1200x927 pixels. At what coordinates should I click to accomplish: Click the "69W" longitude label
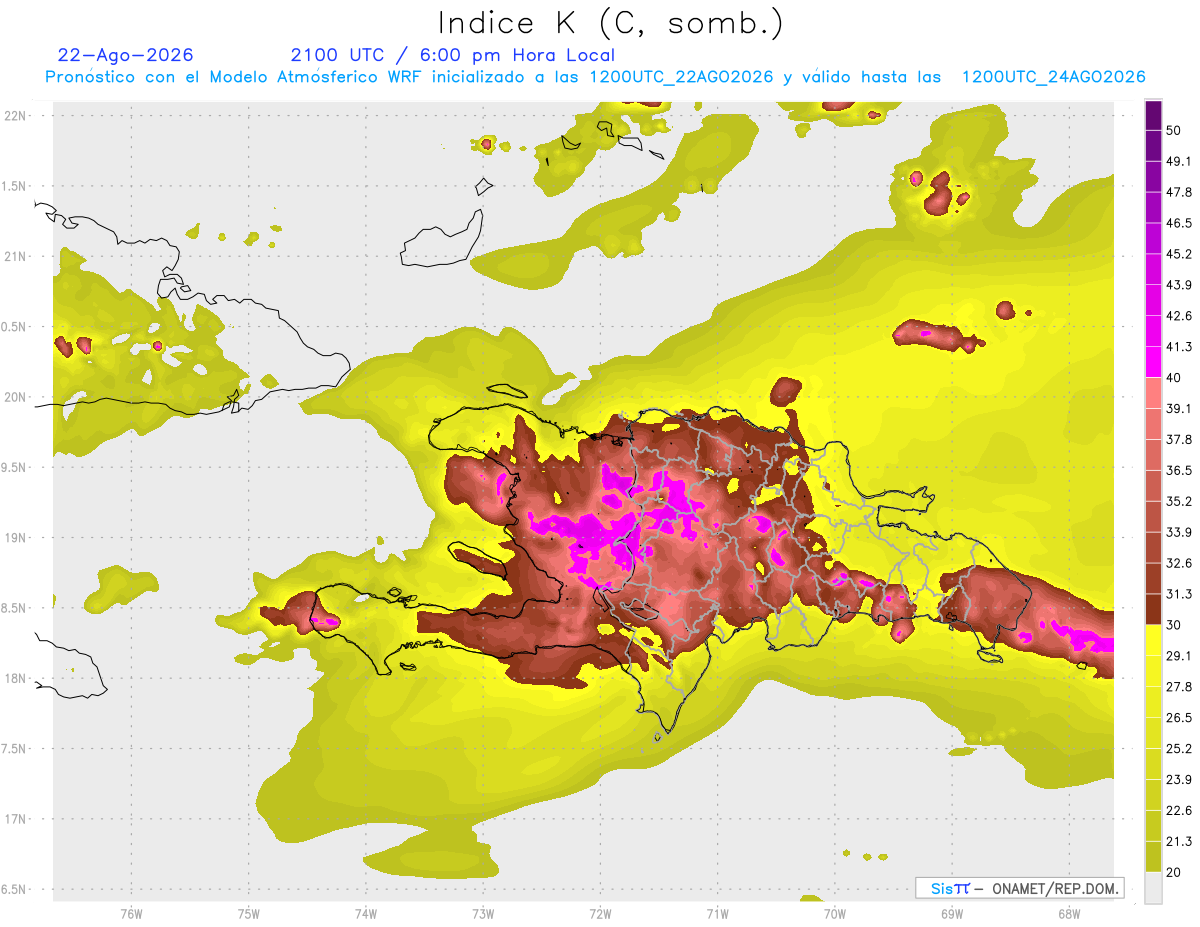952,914
